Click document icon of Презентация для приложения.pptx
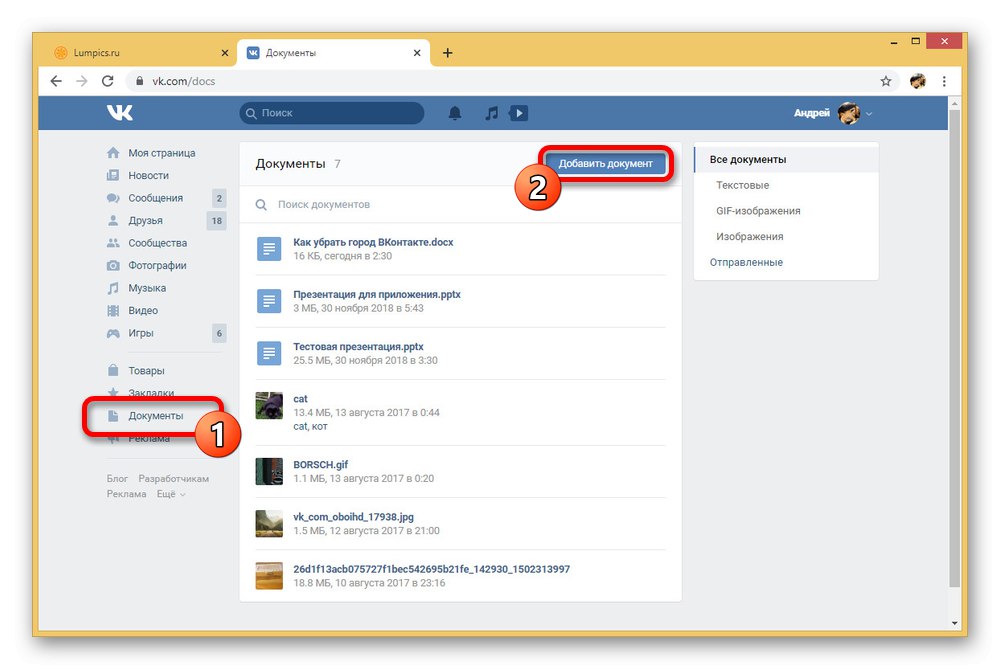 click(x=269, y=301)
